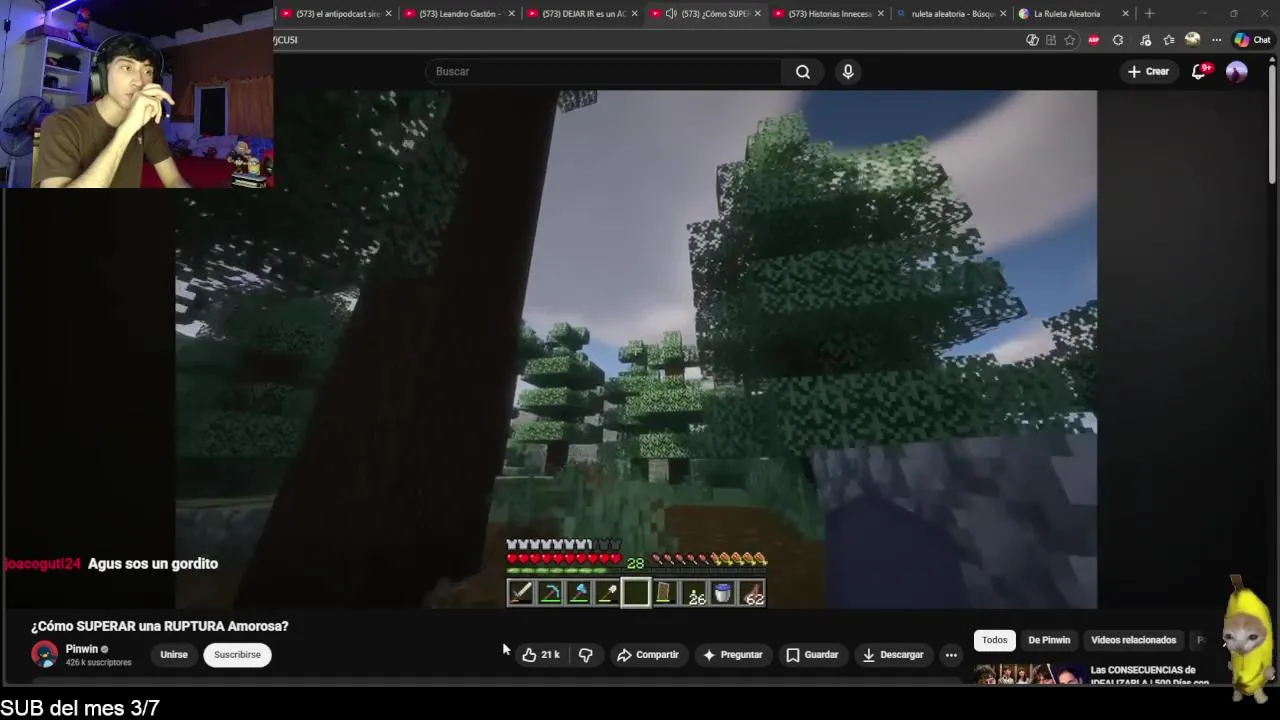Click the ABP adblock extension icon
The width and height of the screenshot is (1280, 720).
1093,40
